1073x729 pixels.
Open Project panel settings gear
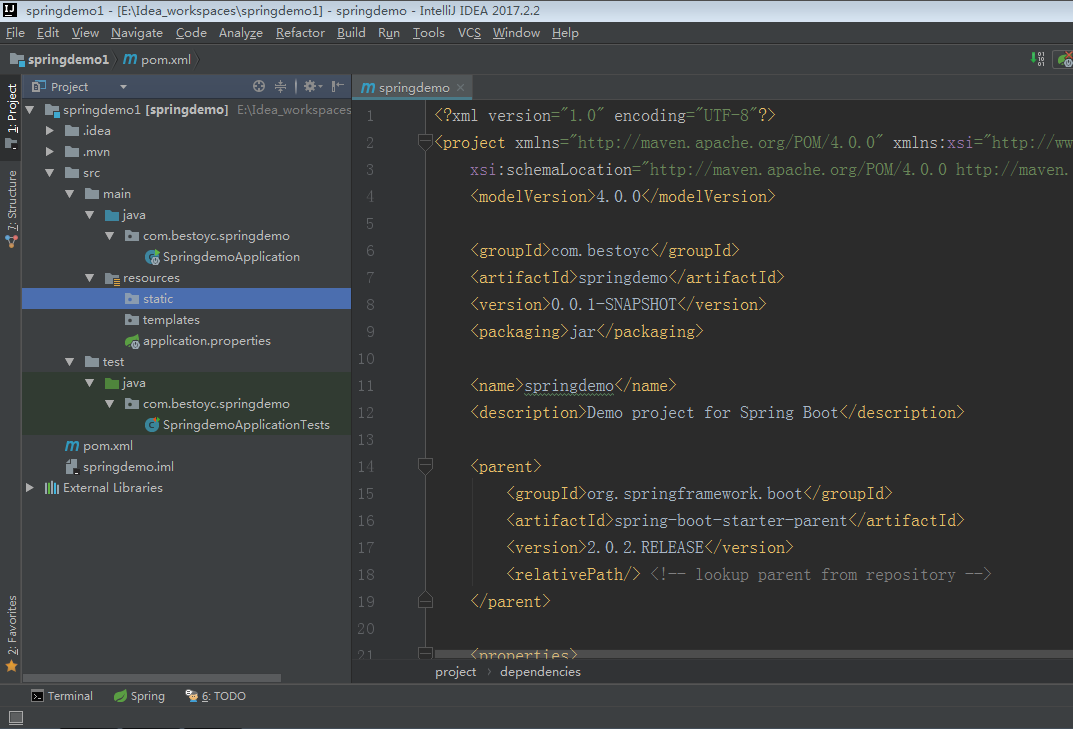(312, 86)
